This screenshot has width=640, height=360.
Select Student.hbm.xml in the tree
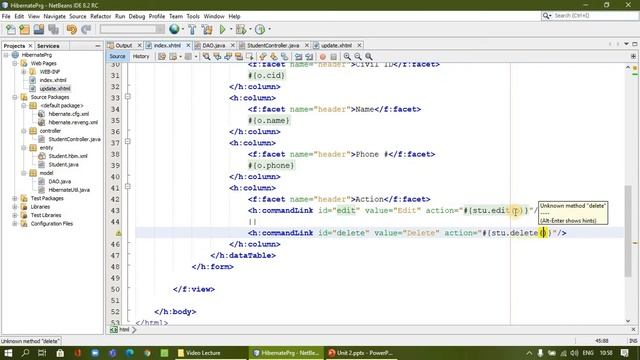[x=68, y=156]
